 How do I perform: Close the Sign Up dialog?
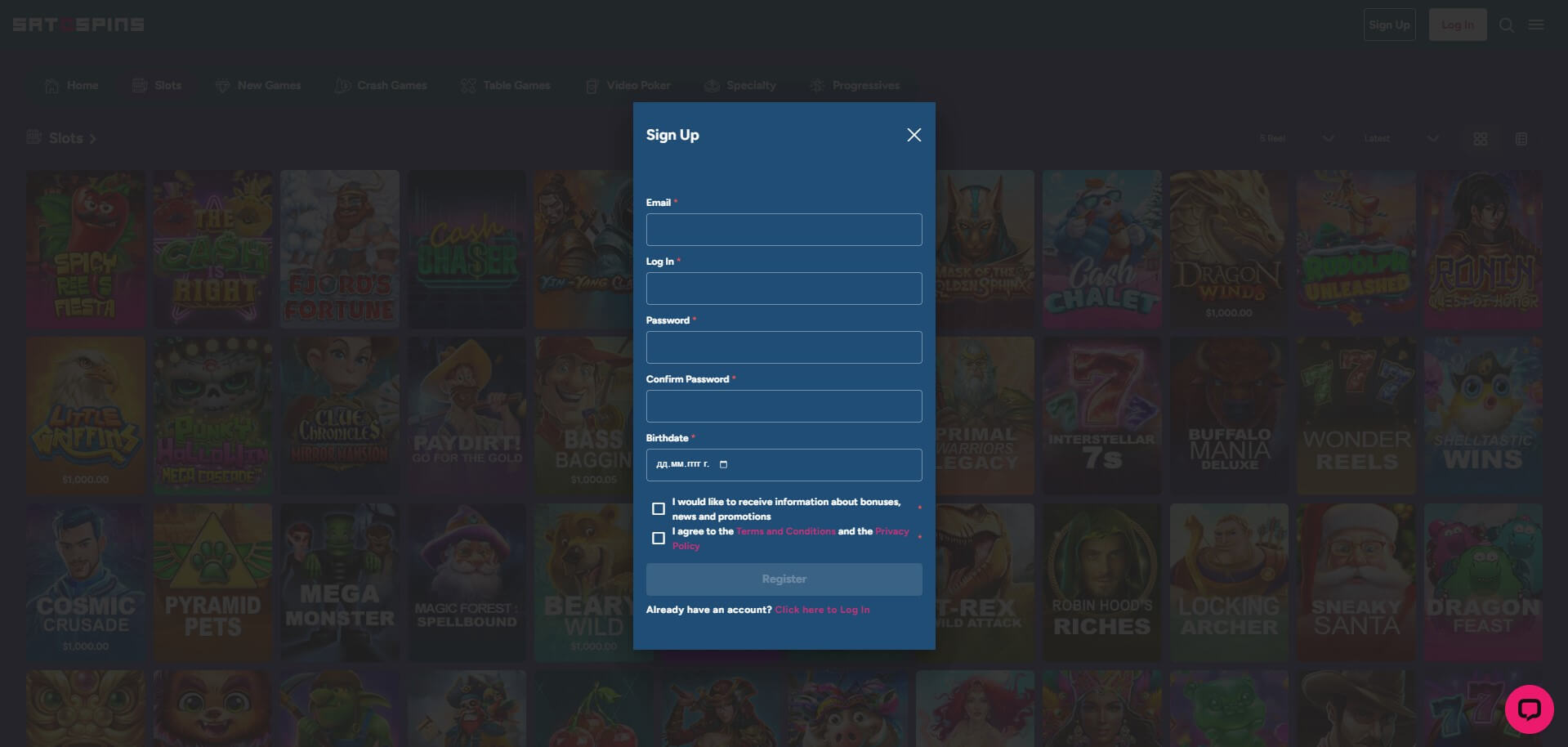(914, 135)
